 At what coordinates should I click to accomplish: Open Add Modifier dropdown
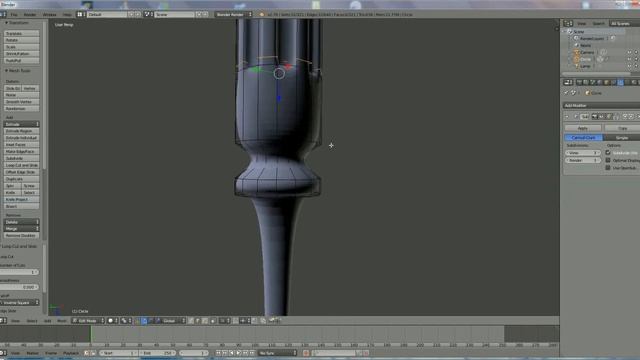coord(602,105)
